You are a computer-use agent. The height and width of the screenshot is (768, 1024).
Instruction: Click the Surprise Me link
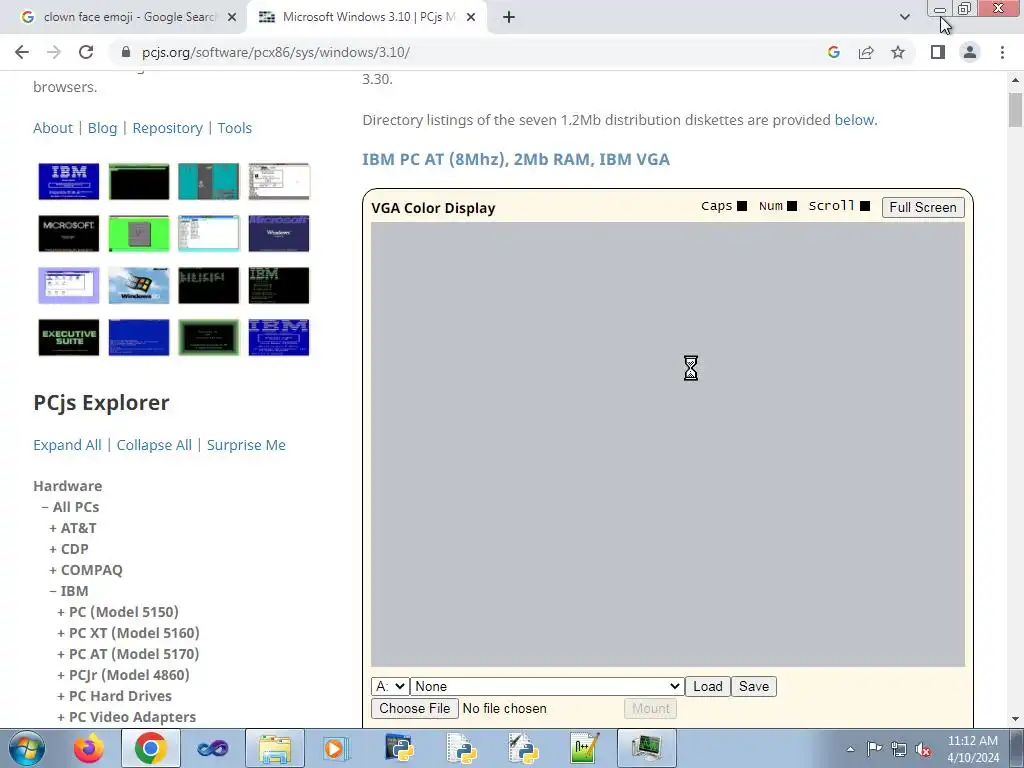246,445
